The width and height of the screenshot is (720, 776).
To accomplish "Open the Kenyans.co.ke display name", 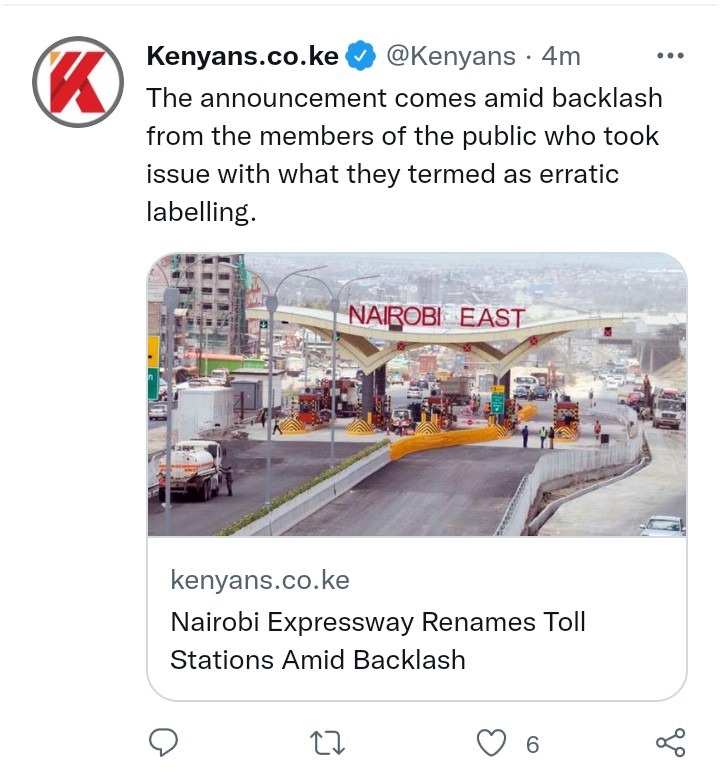I will pyautogui.click(x=242, y=55).
